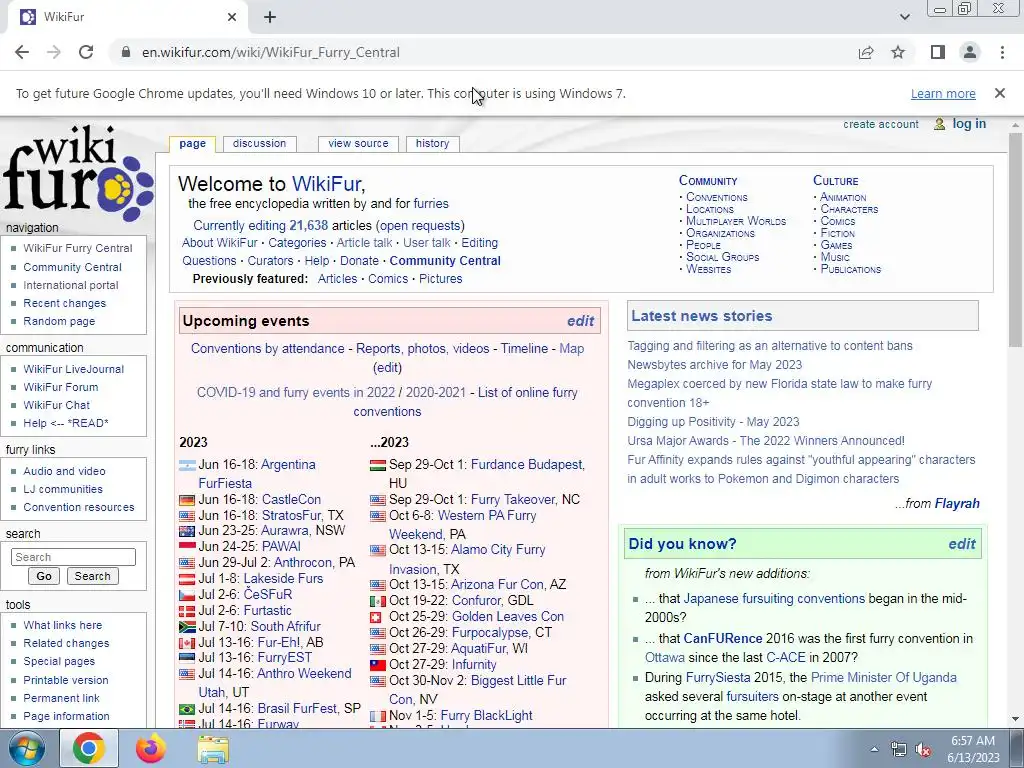Click the Hungarian flag beside Furdance Budapest
The height and width of the screenshot is (768, 1024).
[377, 466]
